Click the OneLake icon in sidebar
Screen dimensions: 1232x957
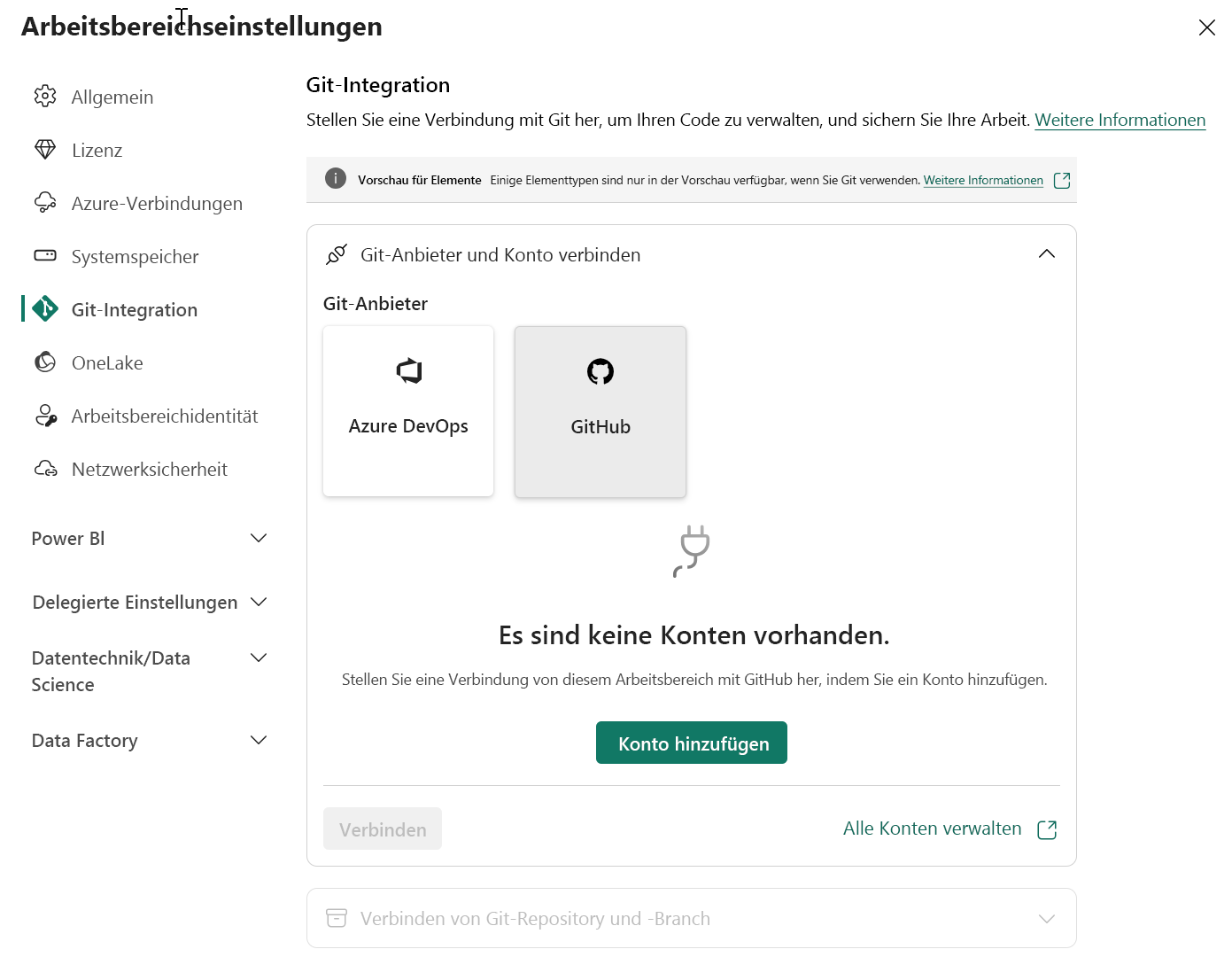(44, 362)
